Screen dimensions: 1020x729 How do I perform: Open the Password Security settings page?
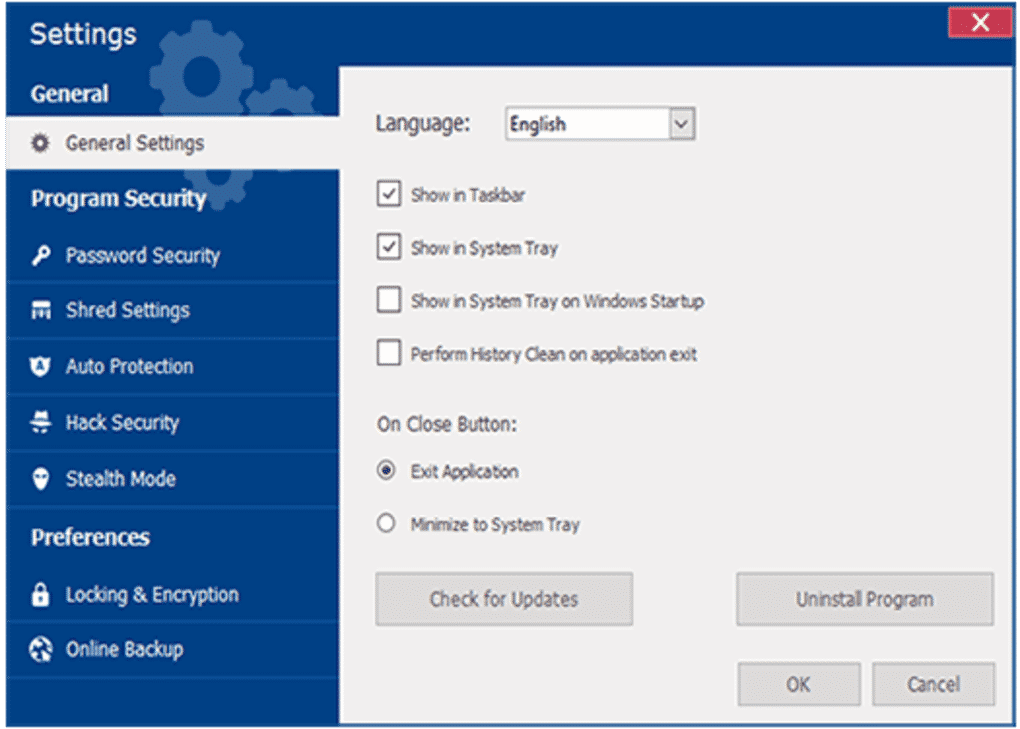click(x=142, y=256)
